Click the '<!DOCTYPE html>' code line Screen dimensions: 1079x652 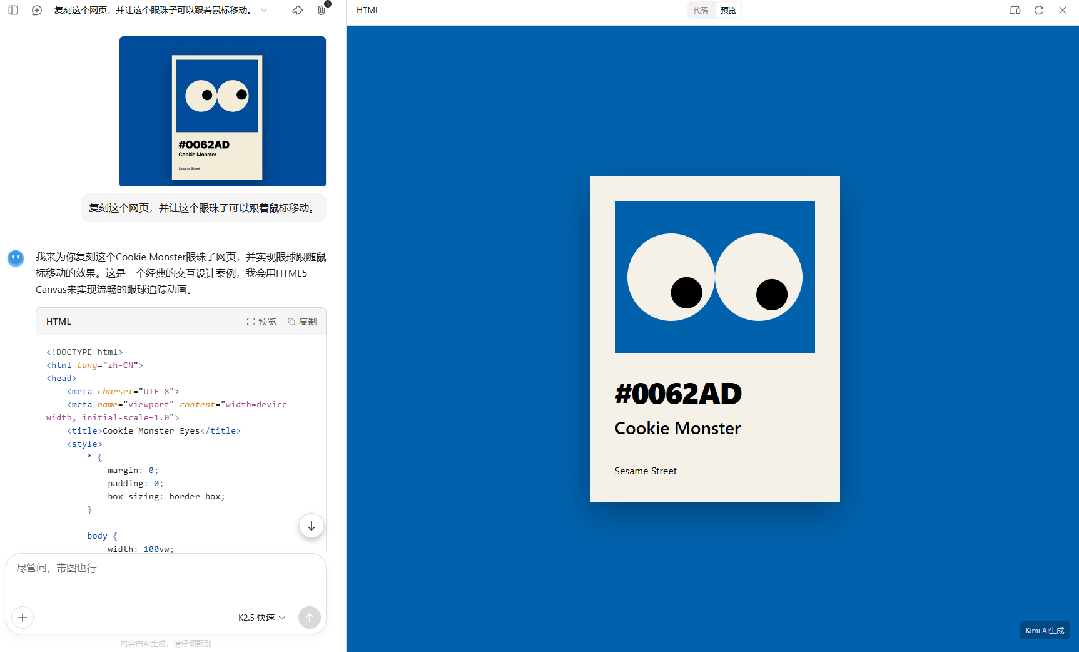click(85, 352)
